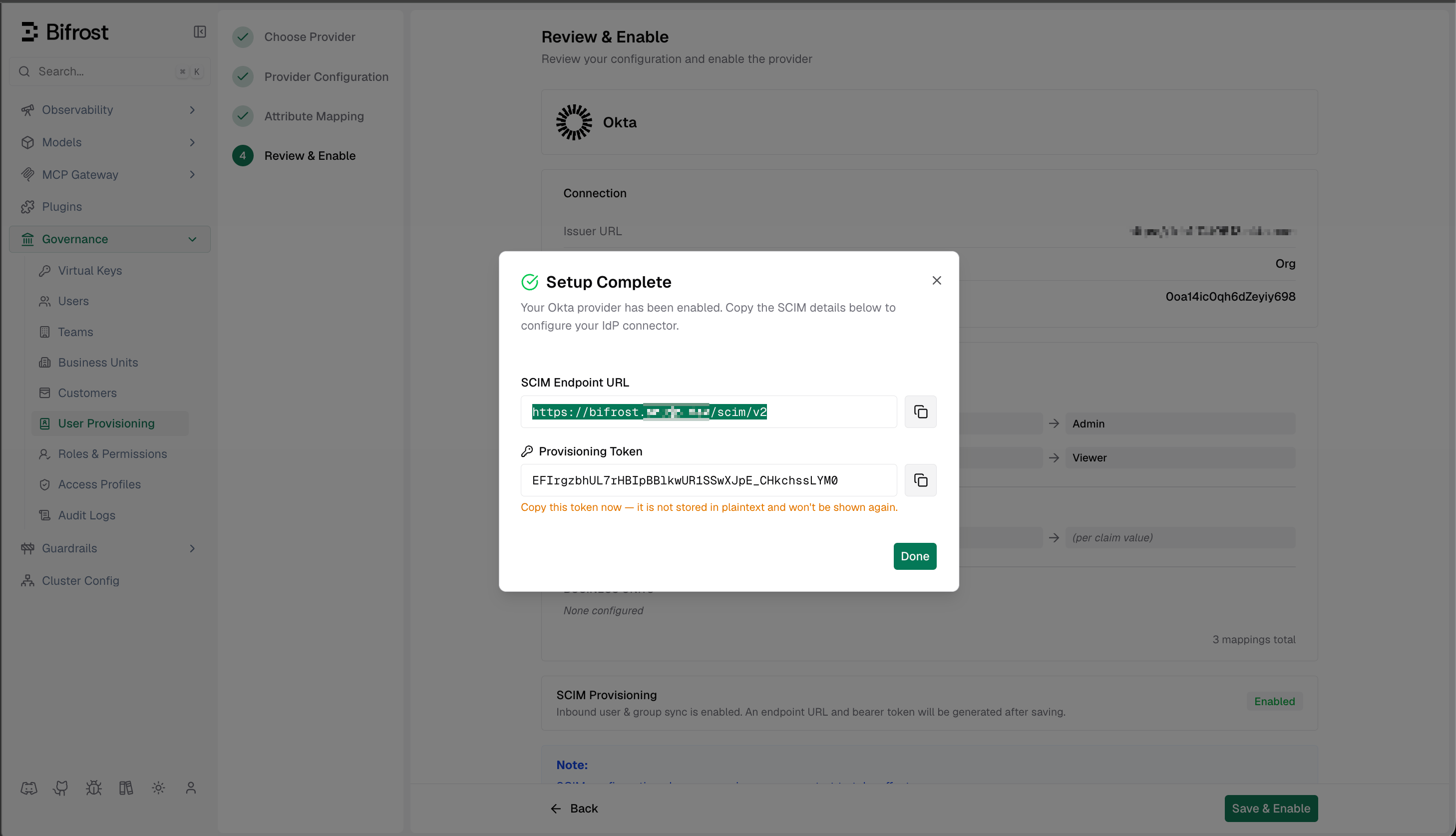Select the Review & Enable step
This screenshot has height=836, width=1456.
[293, 156]
